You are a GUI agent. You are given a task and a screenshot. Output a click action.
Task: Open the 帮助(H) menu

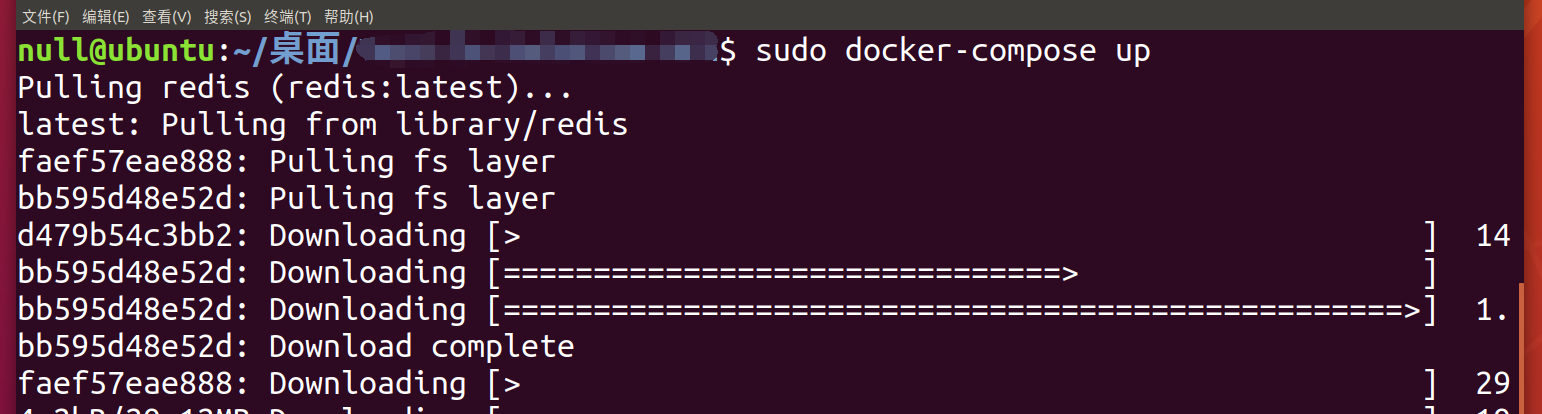click(349, 17)
